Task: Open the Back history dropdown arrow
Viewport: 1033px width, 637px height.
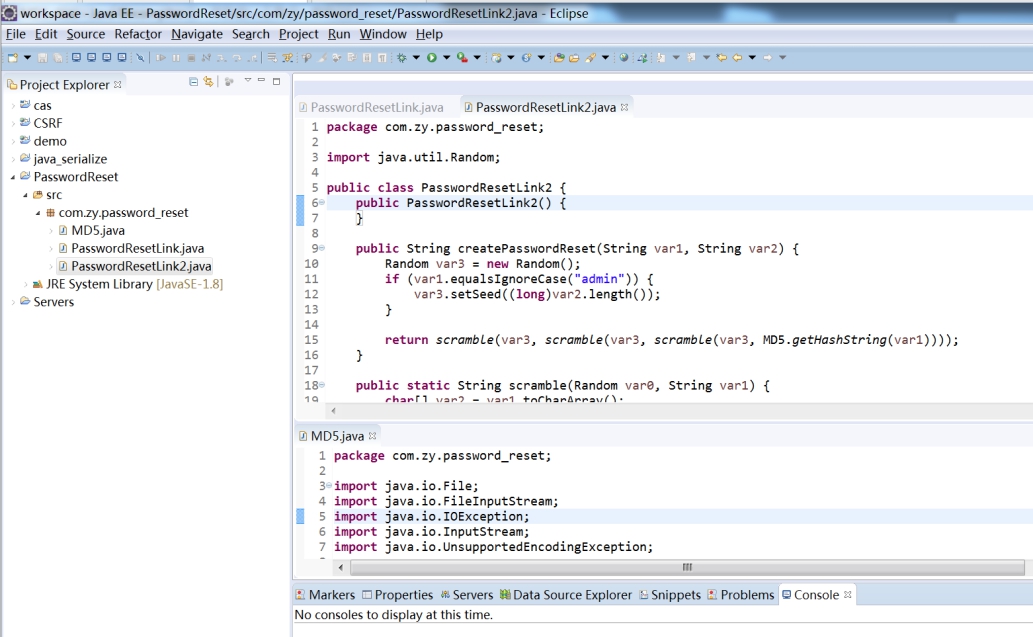Action: 752,58
